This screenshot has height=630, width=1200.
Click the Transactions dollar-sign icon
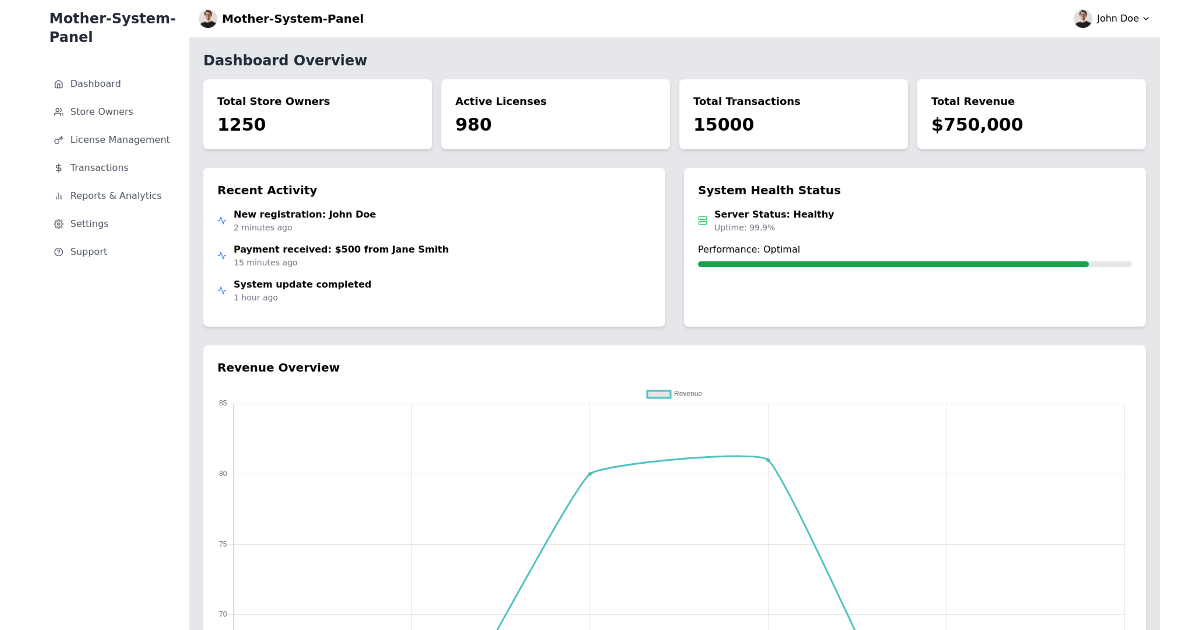[58, 168]
